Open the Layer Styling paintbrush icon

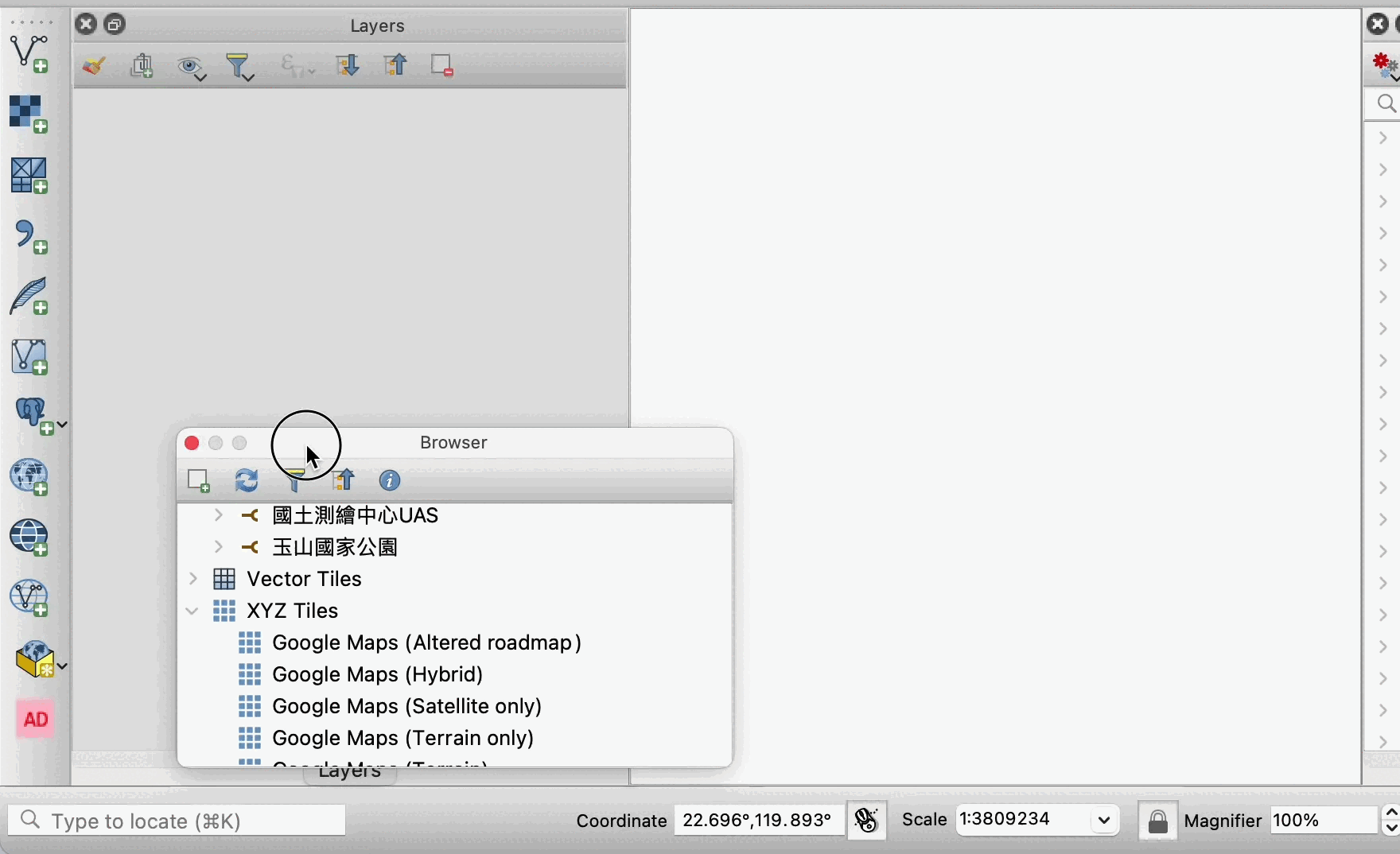(94, 66)
